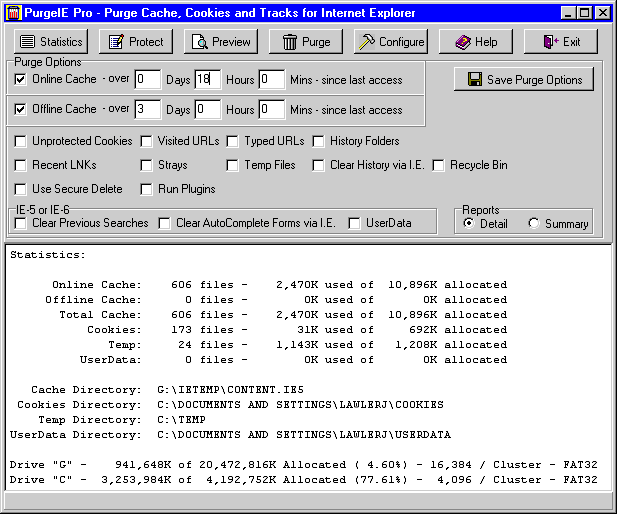The height and width of the screenshot is (514, 617).
Task: Click the Drive "G" allocation line
Action: click(303, 465)
